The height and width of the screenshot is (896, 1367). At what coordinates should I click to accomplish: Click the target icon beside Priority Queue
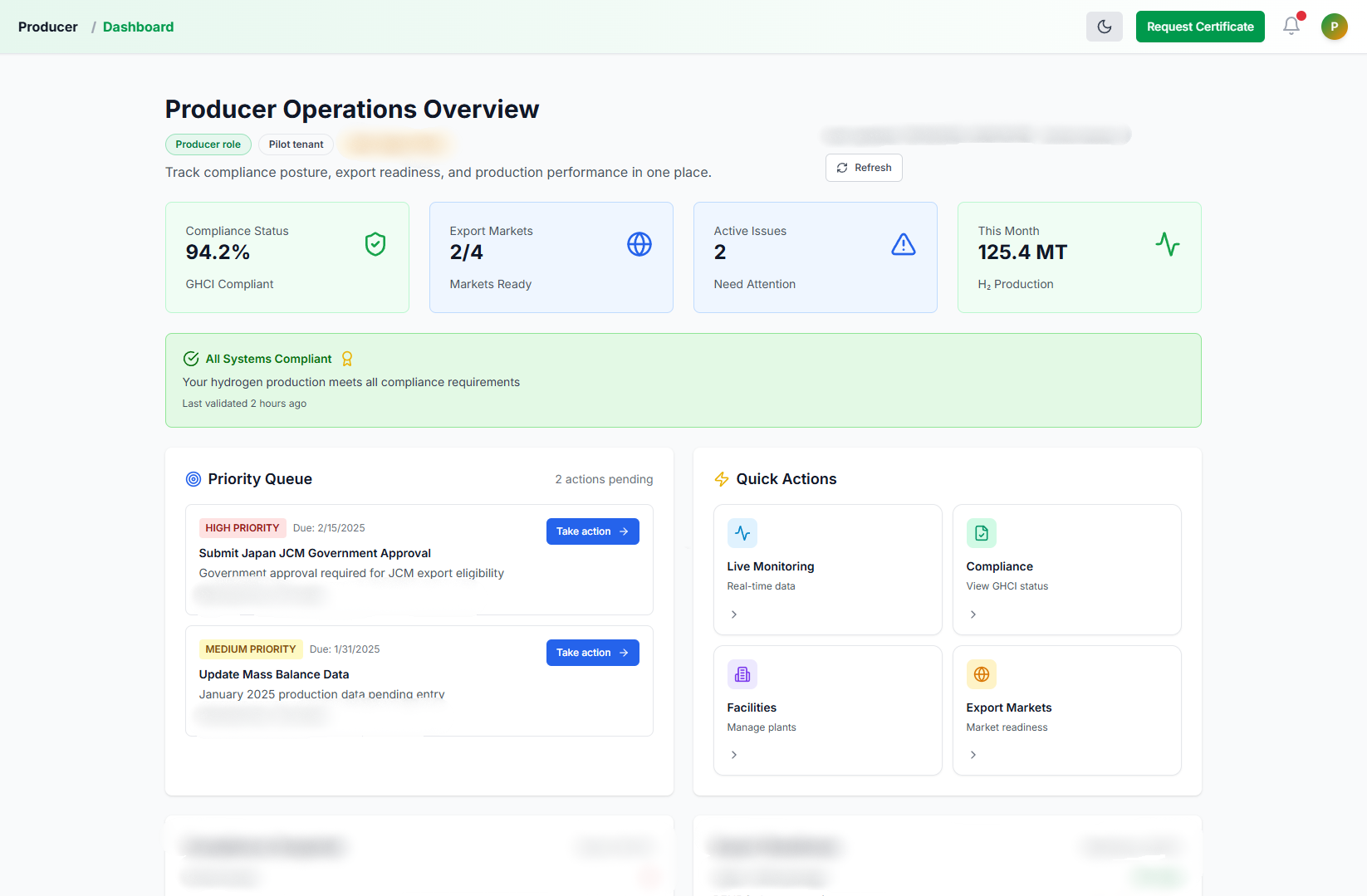coord(194,478)
